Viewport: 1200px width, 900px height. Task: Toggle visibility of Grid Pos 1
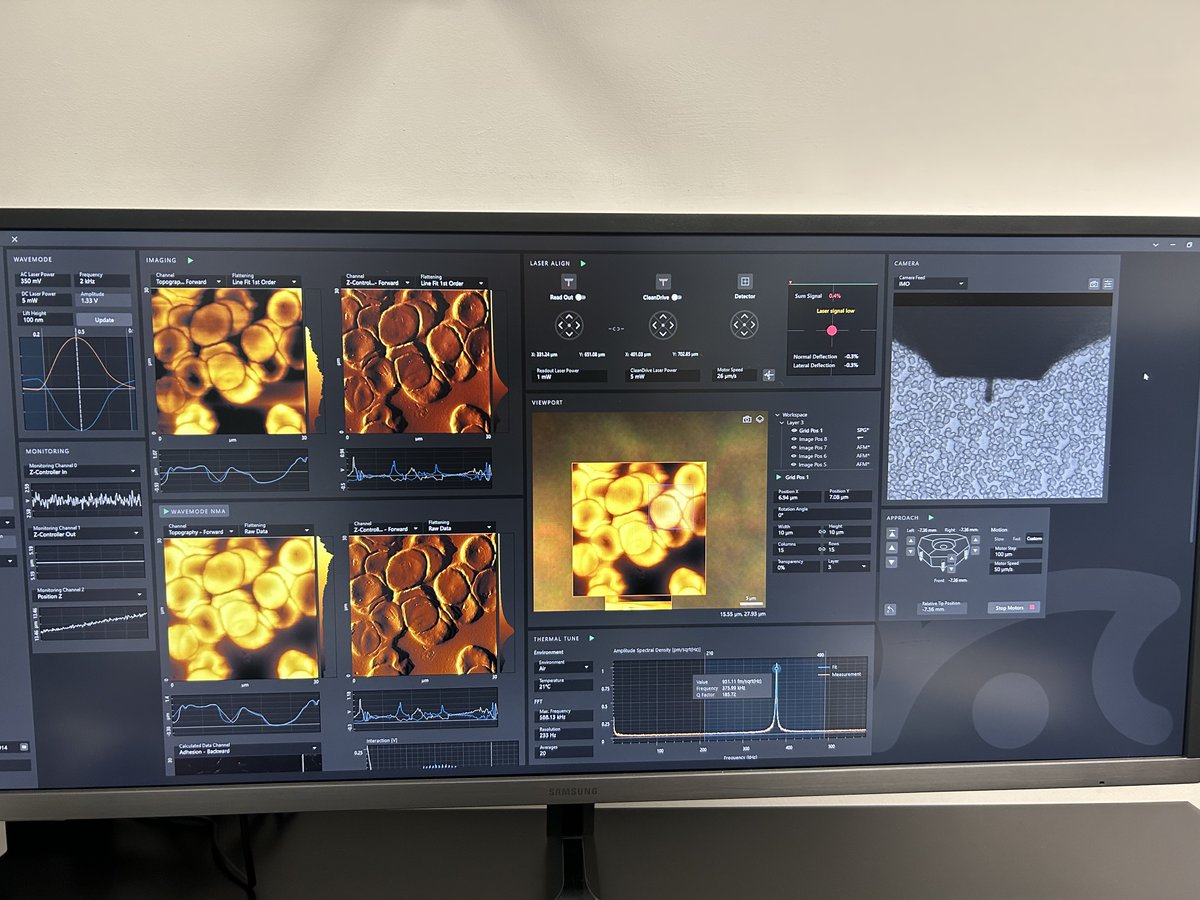coord(793,430)
